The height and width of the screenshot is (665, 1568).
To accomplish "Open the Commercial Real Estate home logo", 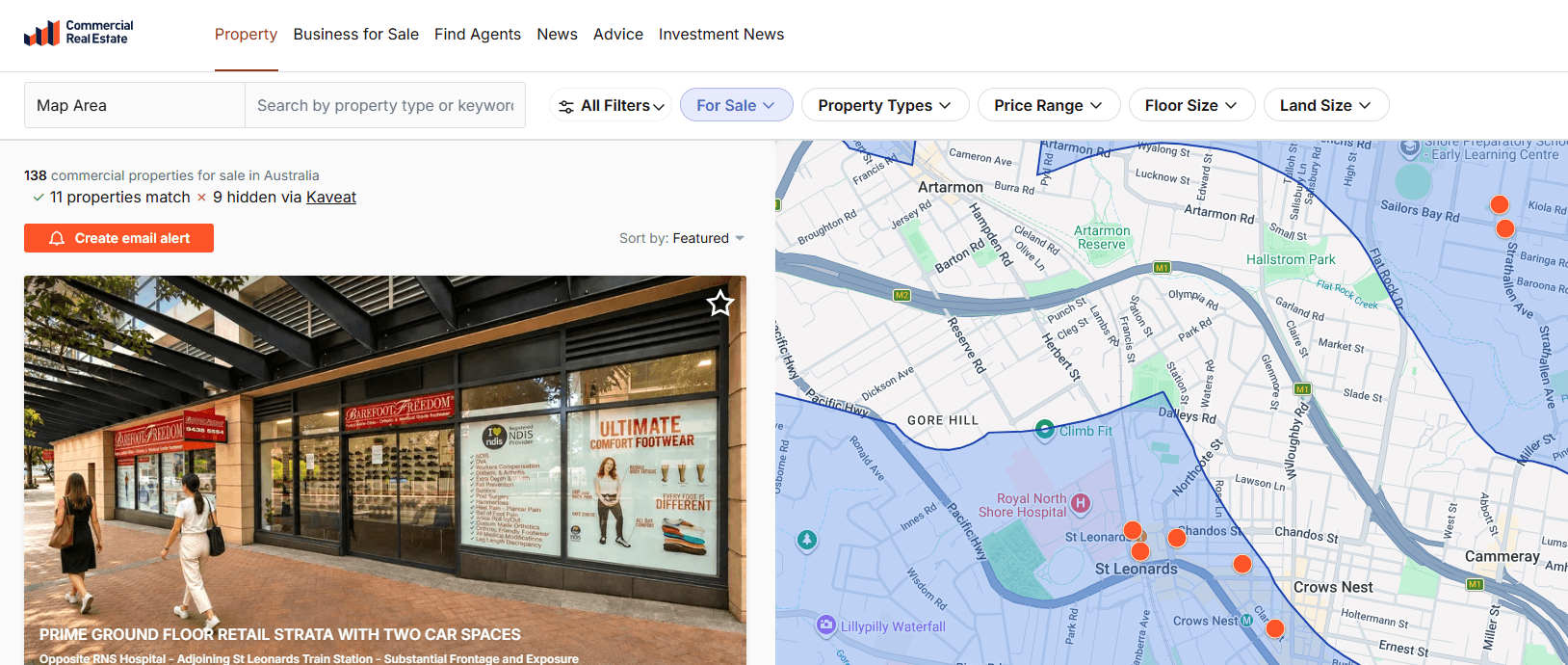I will pyautogui.click(x=78, y=33).
